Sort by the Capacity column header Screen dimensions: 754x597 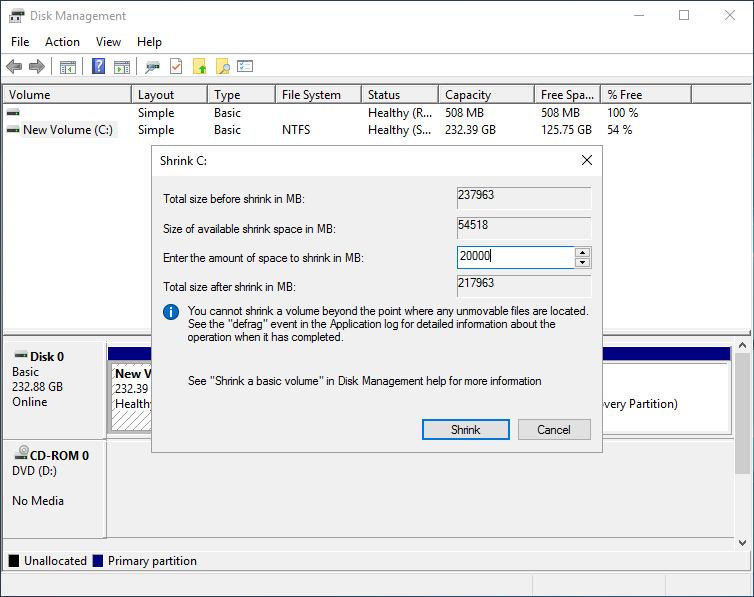coord(486,95)
